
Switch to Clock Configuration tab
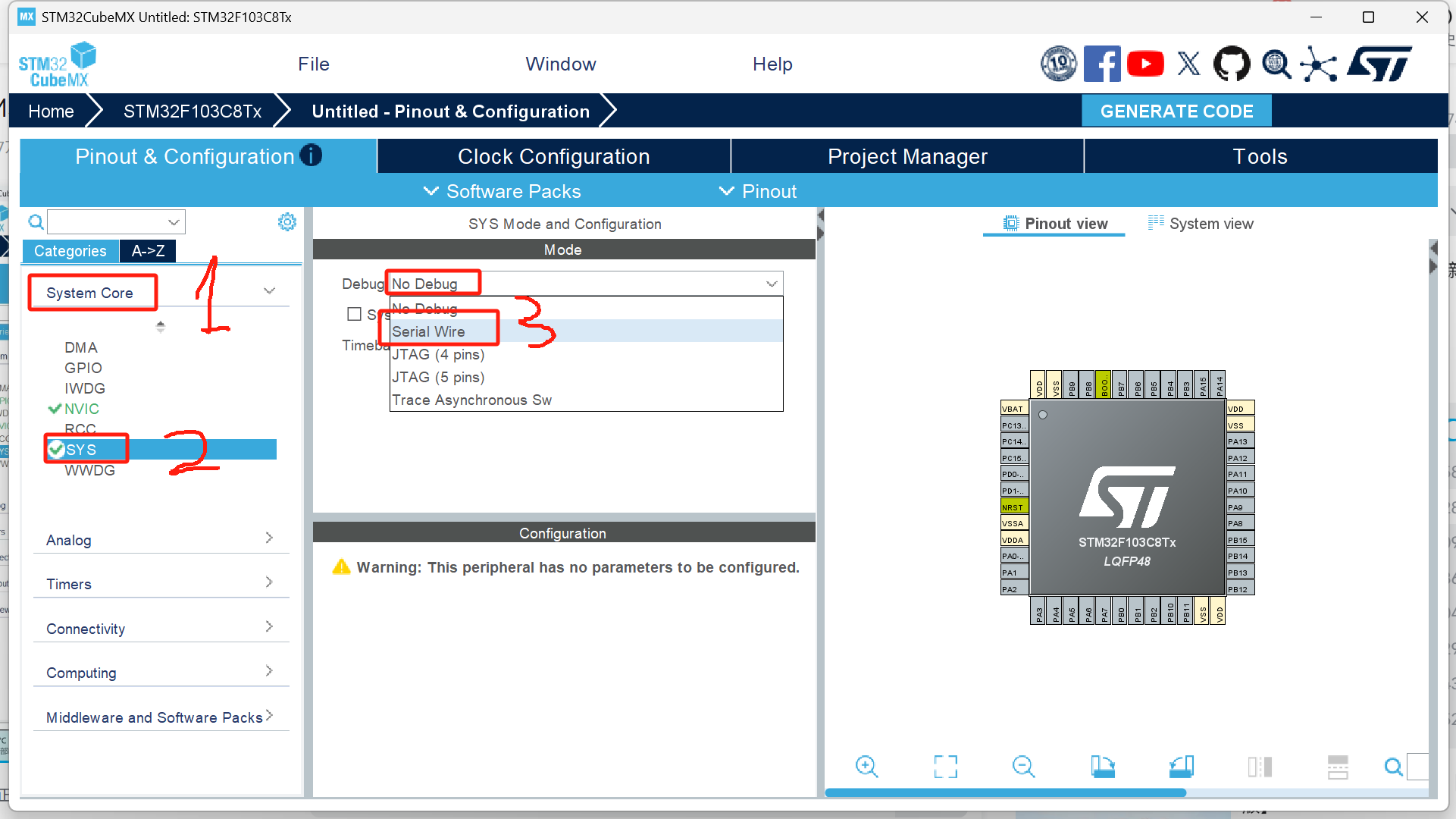(553, 156)
